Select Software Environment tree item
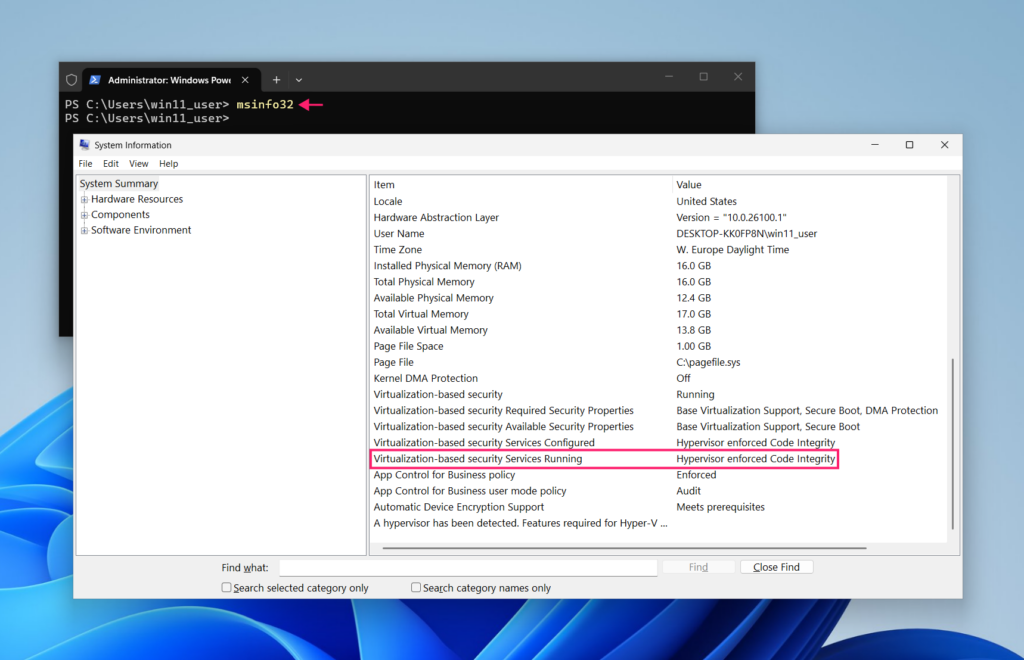Image resolution: width=1024 pixels, height=660 pixels. point(141,230)
